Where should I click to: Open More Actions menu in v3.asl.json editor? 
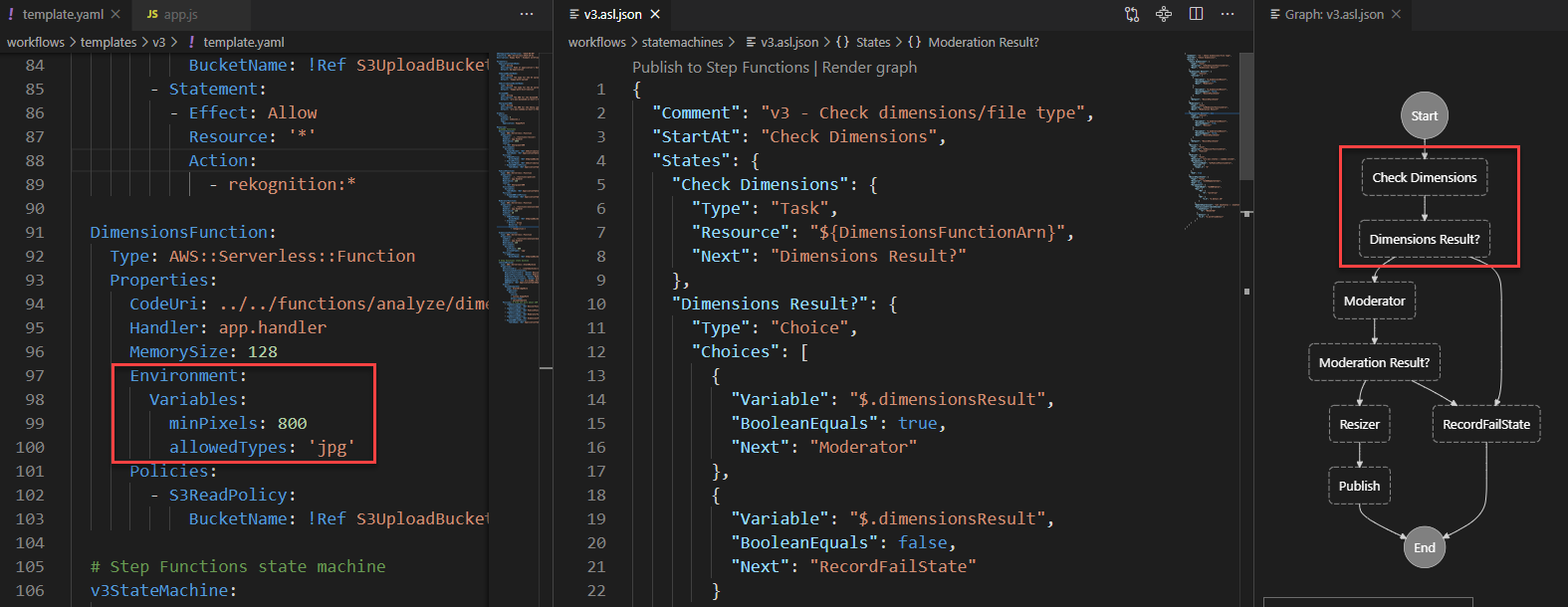[1228, 14]
